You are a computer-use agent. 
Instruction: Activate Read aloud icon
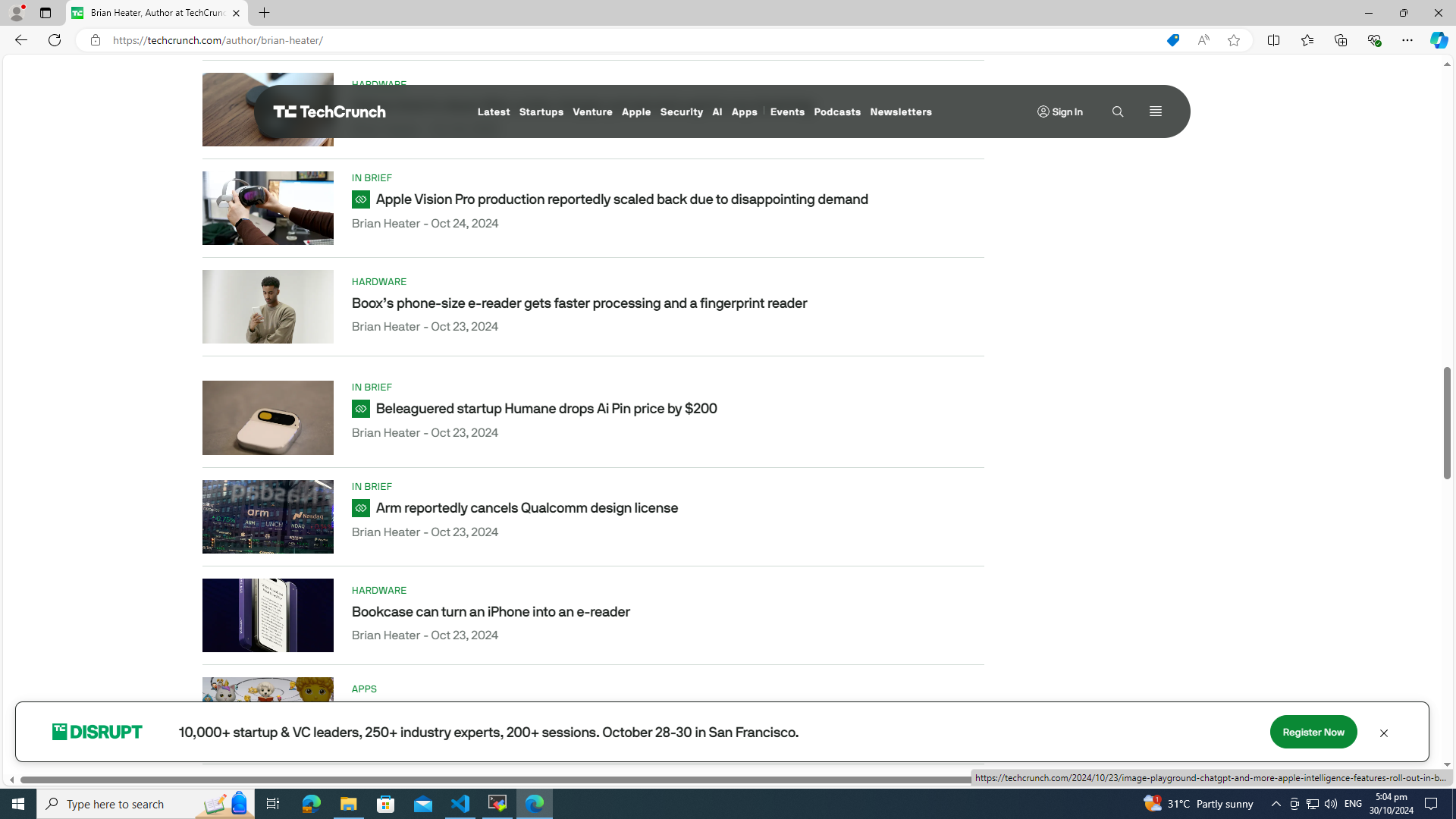(x=1203, y=40)
